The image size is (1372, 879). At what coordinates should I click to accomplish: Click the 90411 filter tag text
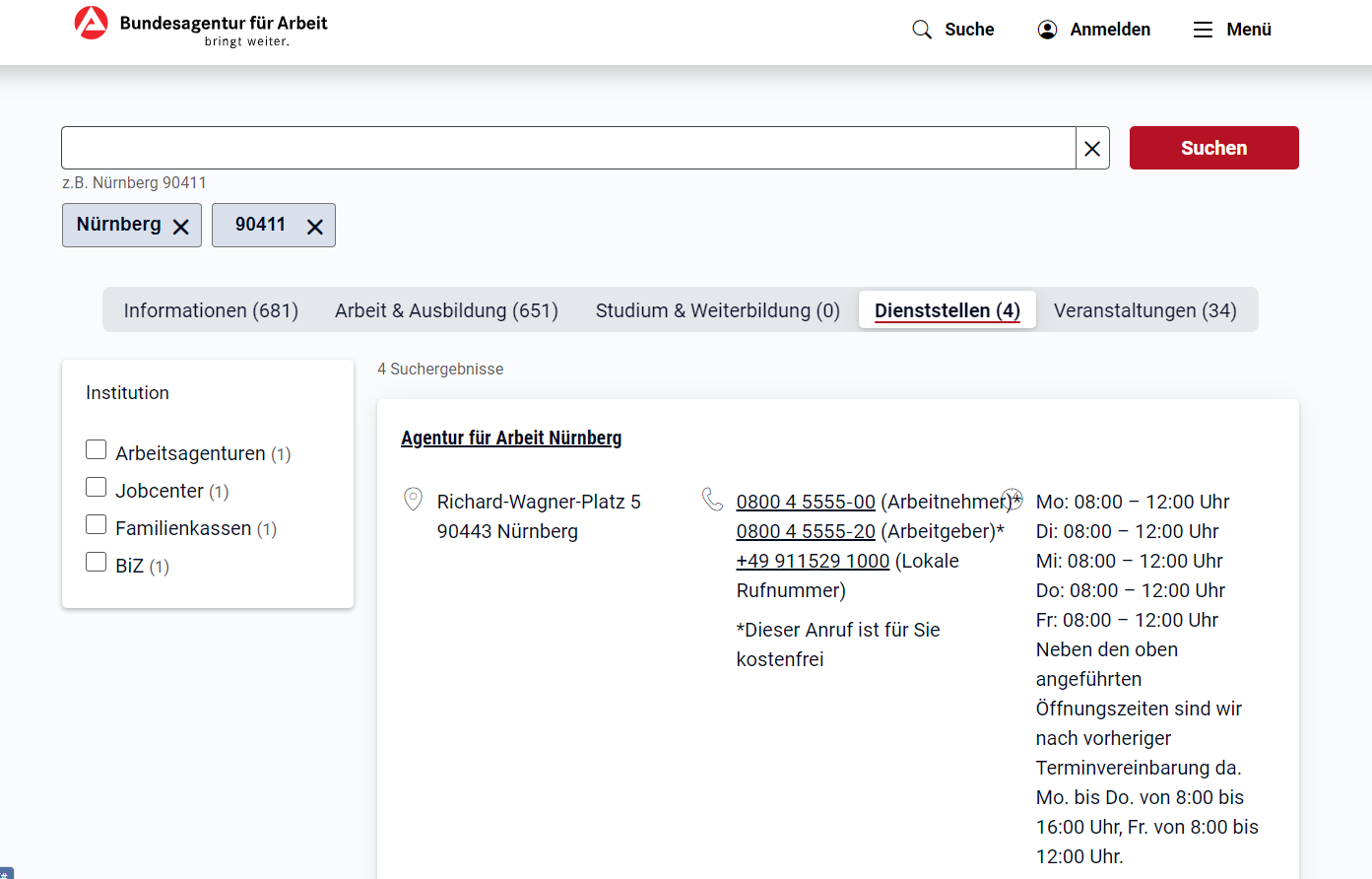click(260, 224)
